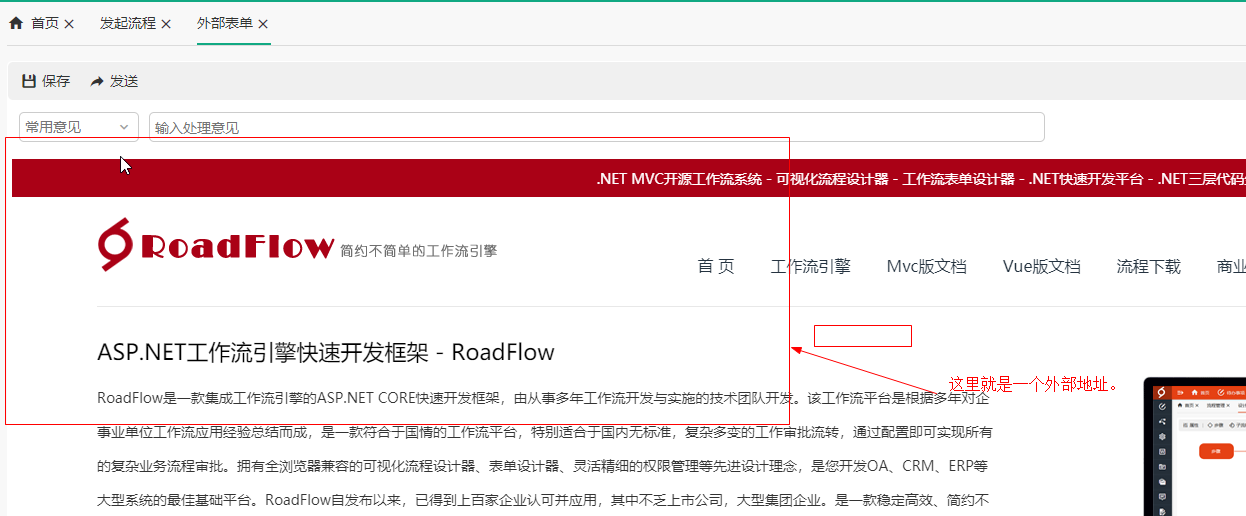
Task: Open the Vue版文档 nav link
Action: (x=1042, y=266)
